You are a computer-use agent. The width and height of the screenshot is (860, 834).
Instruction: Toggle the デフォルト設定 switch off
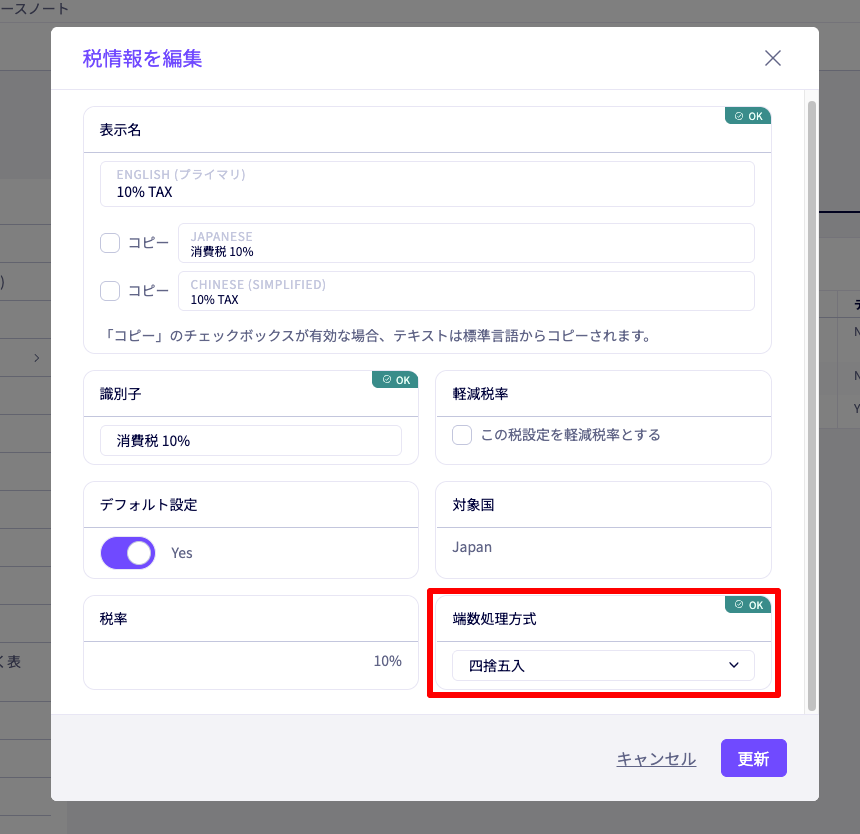(x=128, y=553)
